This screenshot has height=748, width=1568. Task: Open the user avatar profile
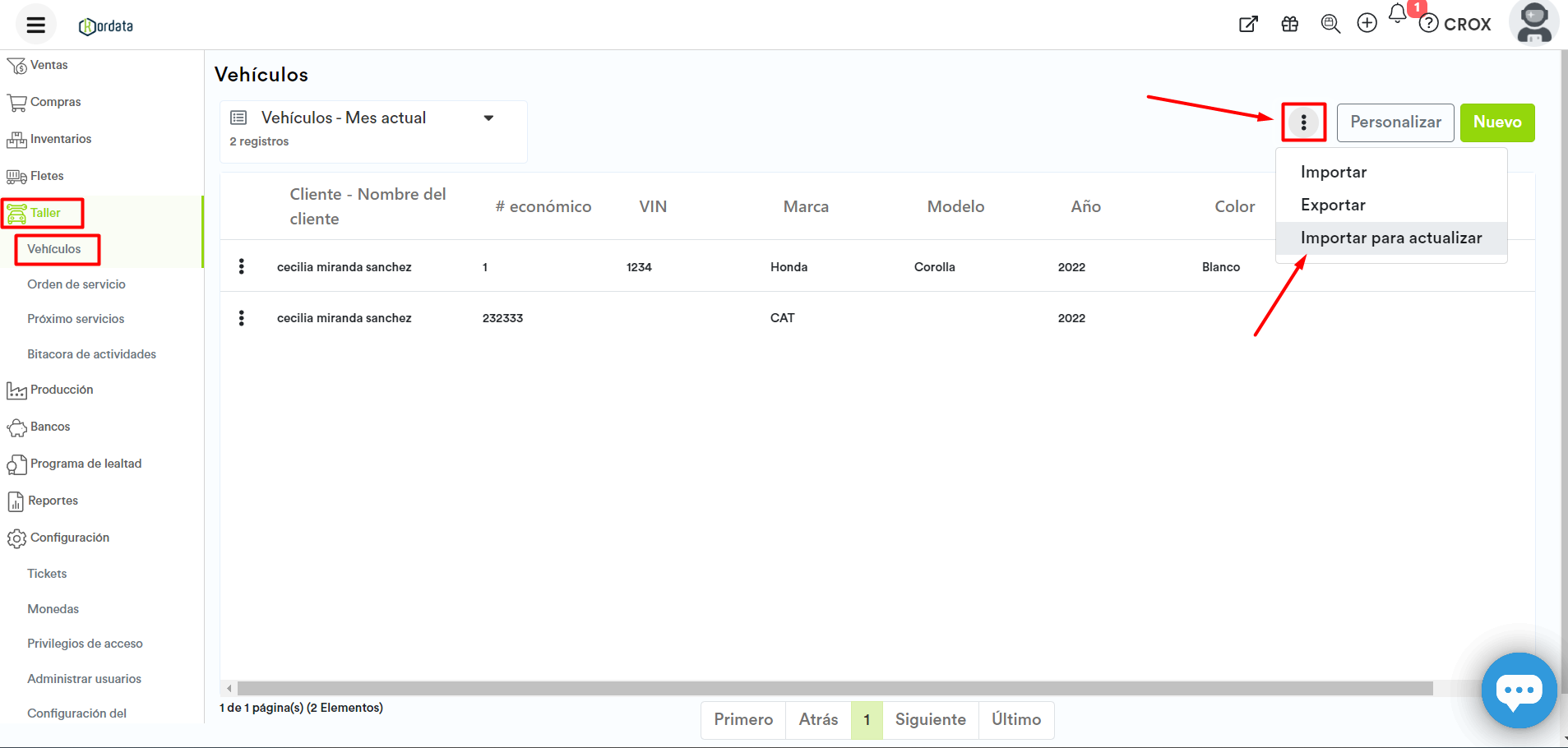coord(1533,23)
